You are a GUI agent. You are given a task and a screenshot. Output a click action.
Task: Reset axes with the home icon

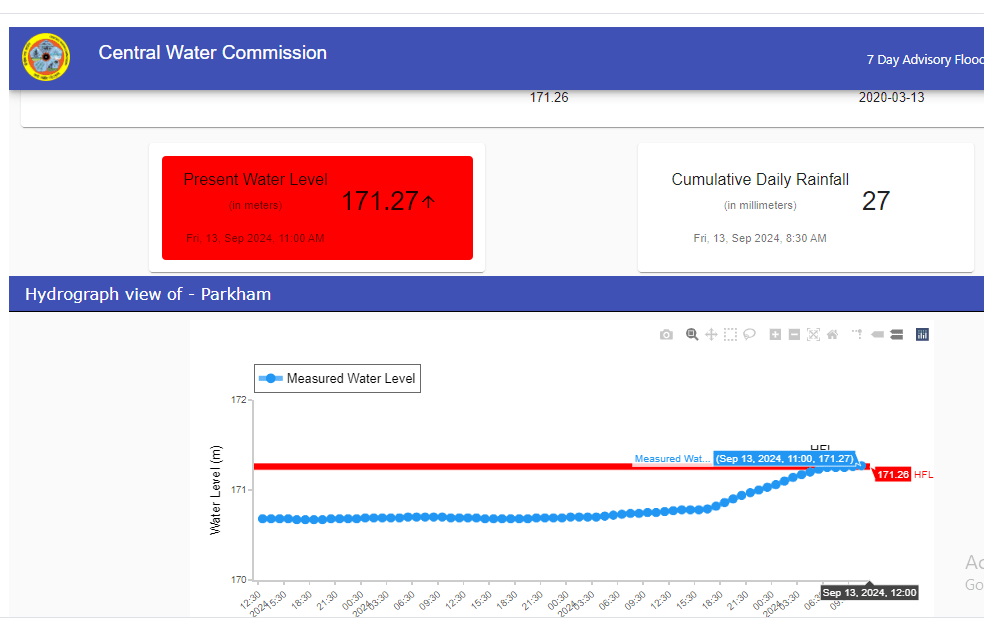click(832, 335)
